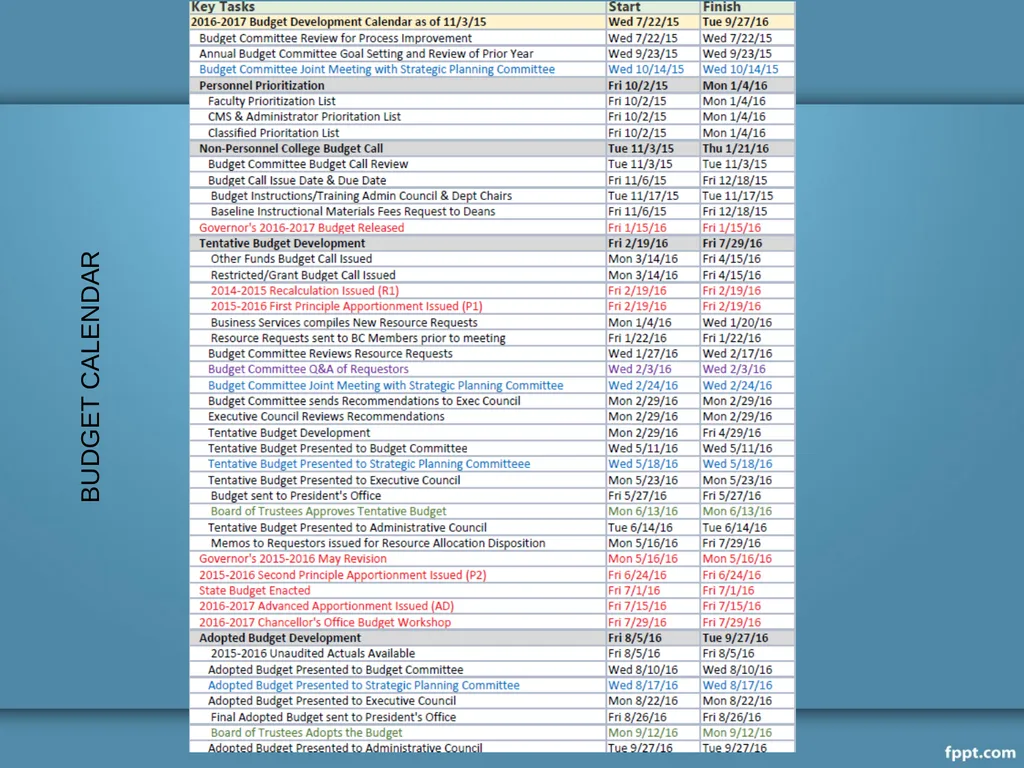Click '2015-2016 Second Principle Apportionment Issued (P2)'

pos(342,575)
